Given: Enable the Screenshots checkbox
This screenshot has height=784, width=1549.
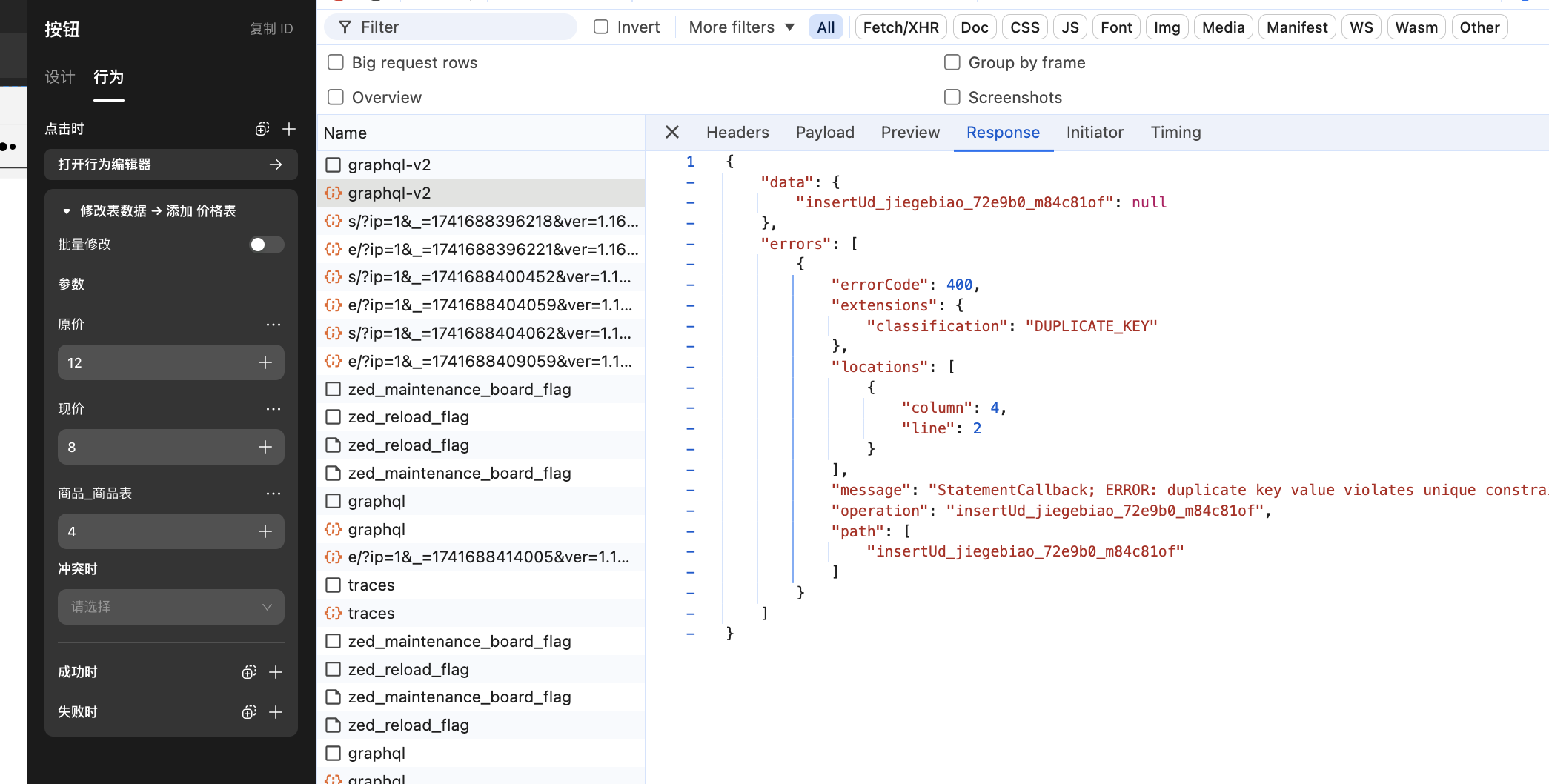Looking at the screenshot, I should pos(952,97).
